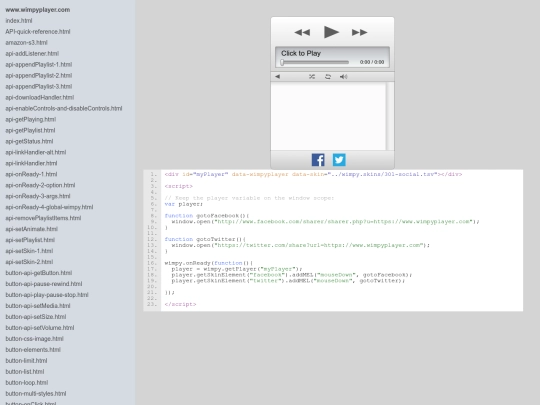
Task: Toggle shuffle mode in the player
Action: pyautogui.click(x=312, y=76)
